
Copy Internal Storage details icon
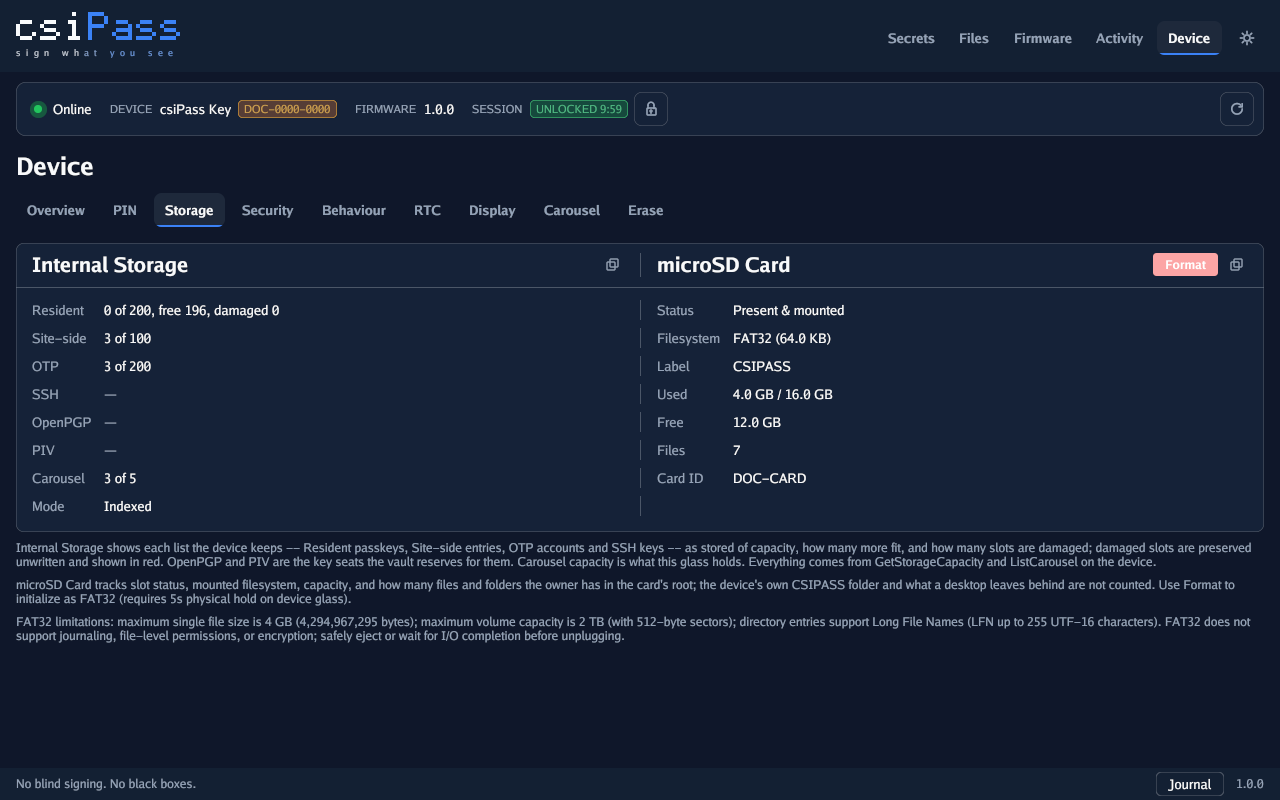612,265
